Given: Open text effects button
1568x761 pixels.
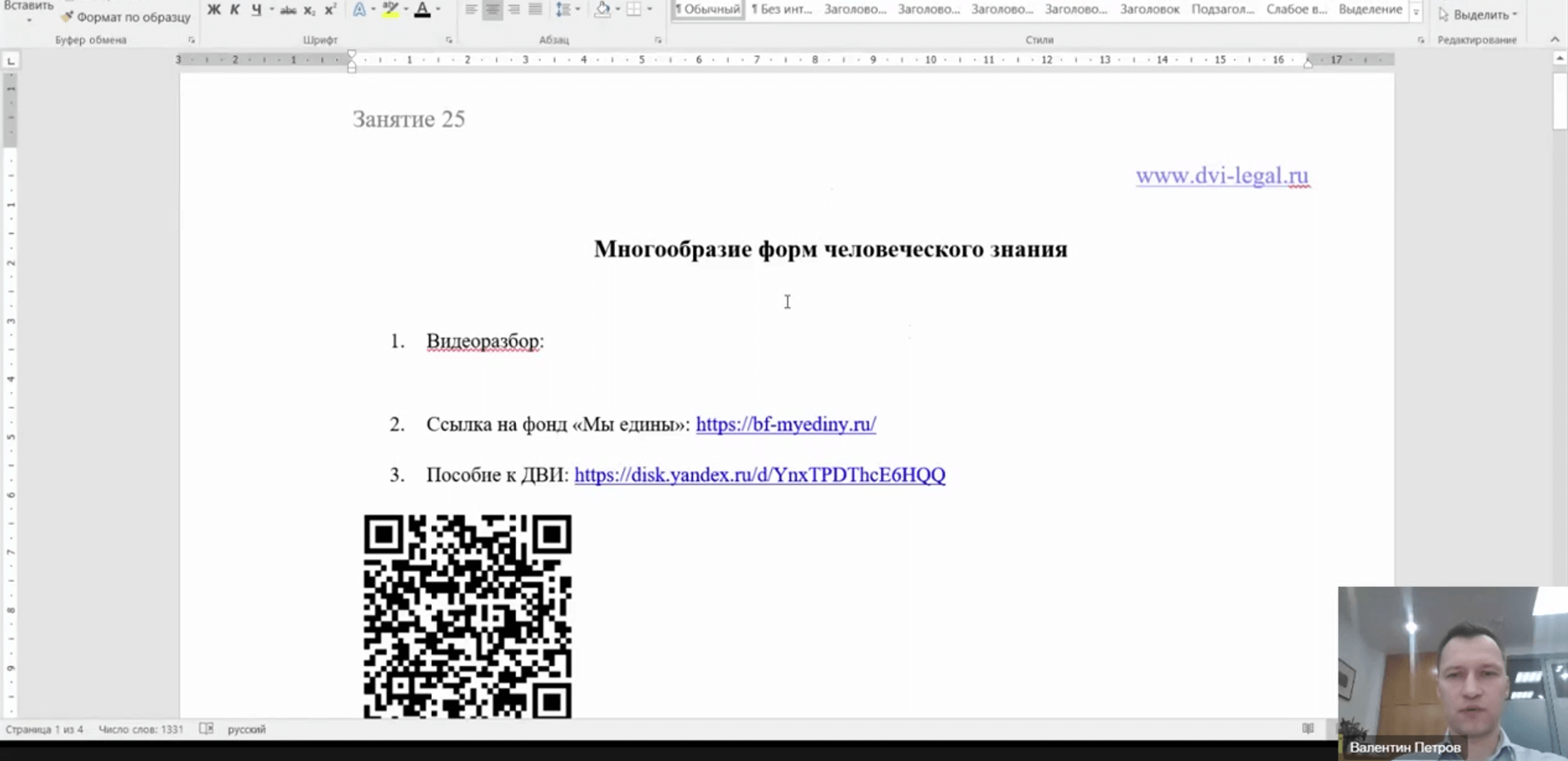Looking at the screenshot, I should click(359, 10).
